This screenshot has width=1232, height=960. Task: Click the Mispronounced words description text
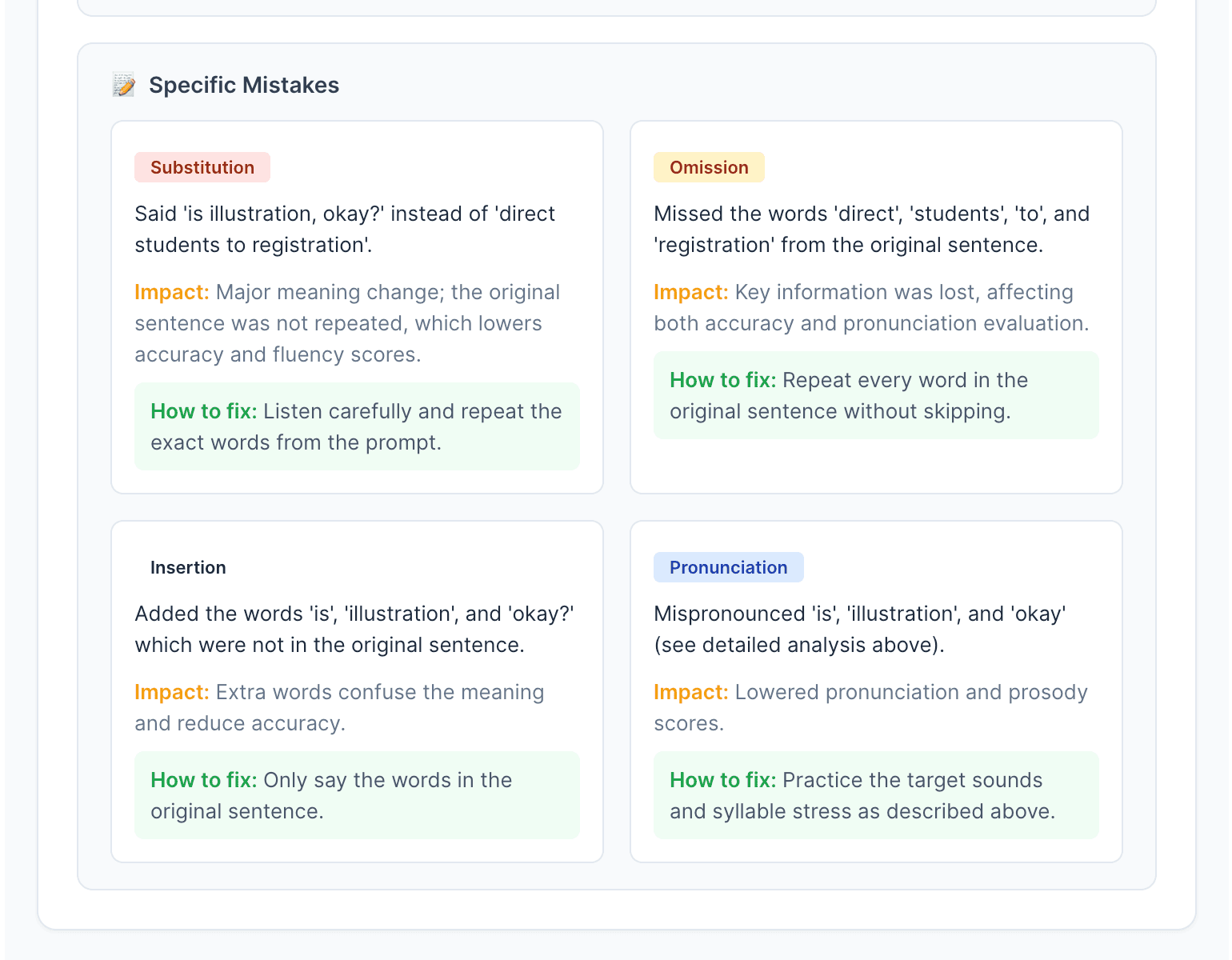click(x=859, y=630)
